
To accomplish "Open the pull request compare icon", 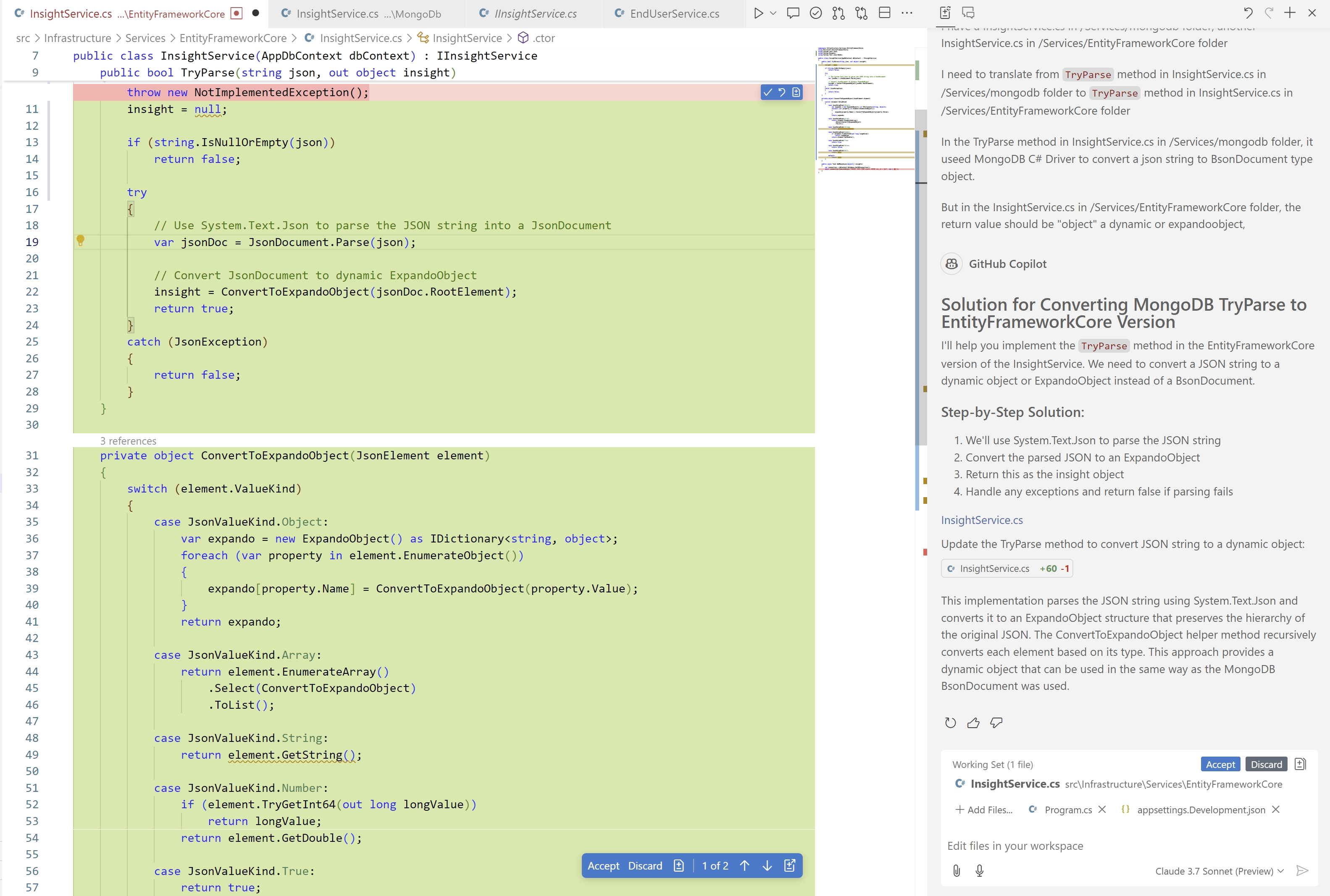I will (838, 13).
